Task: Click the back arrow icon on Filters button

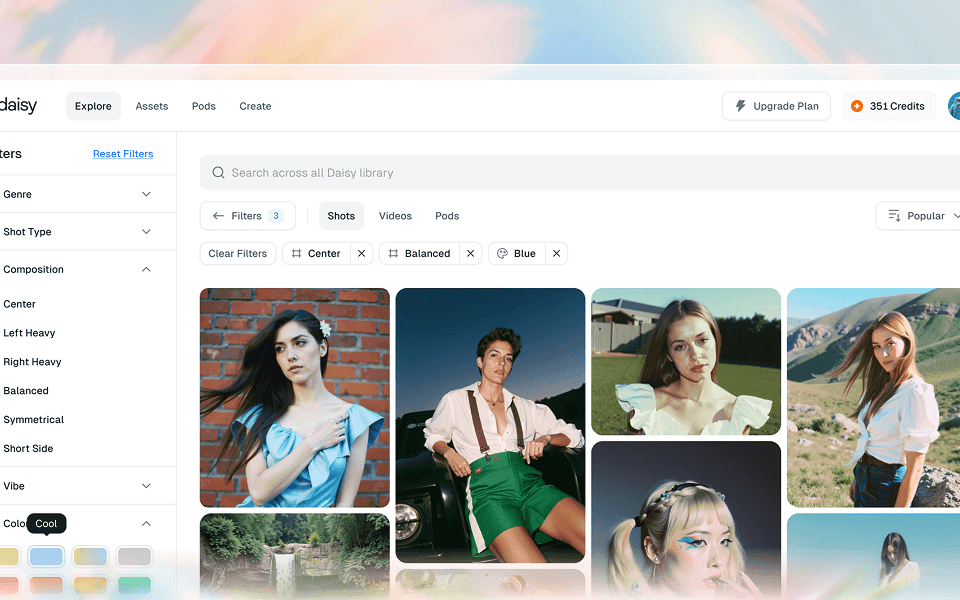Action: [218, 216]
